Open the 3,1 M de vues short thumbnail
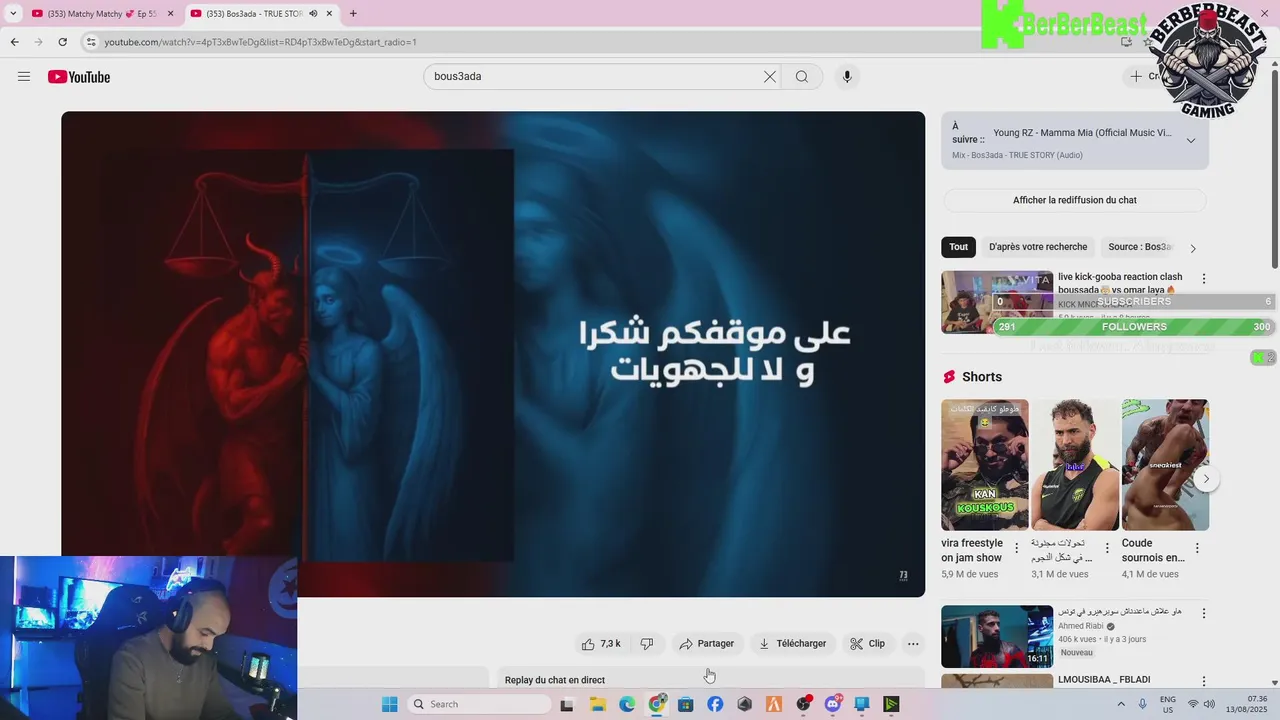Screen dimensions: 1280x720 (1075, 465)
